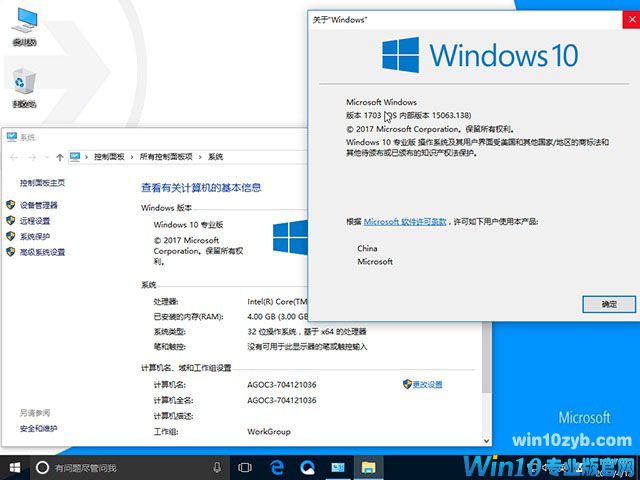Expand the chevron after 所有控制面板项 breadcrumb

pos(200,157)
